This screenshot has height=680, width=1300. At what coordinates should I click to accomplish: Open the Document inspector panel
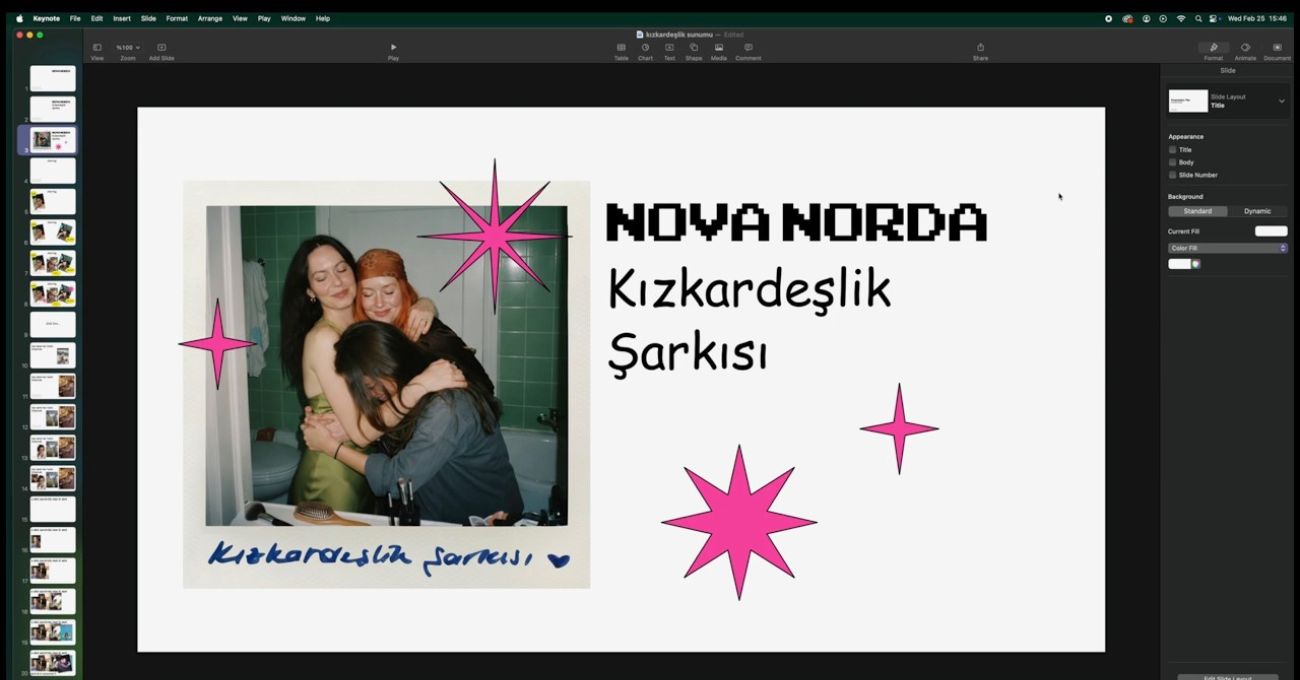(1277, 51)
